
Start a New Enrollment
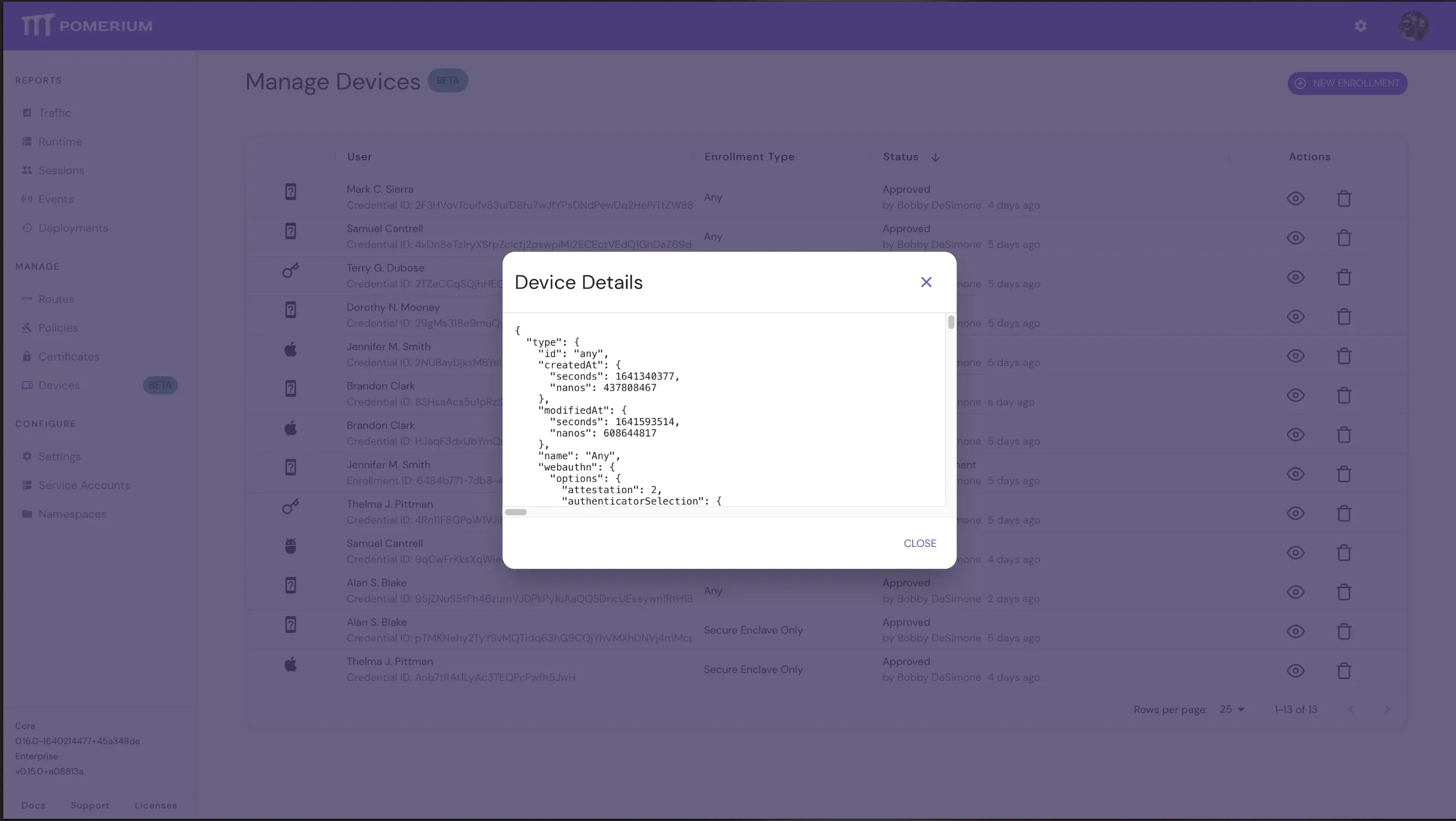tap(1347, 83)
